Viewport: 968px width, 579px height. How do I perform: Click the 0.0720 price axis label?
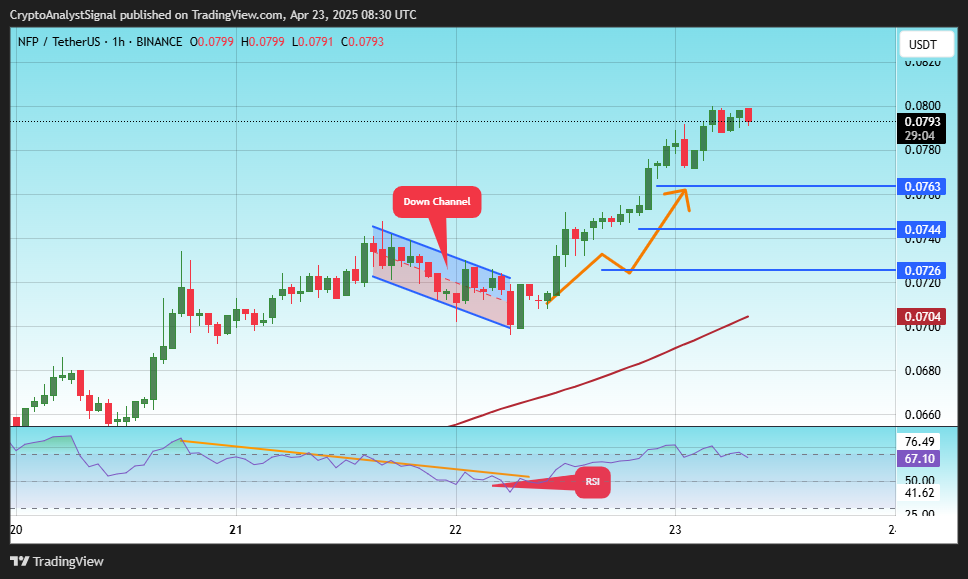tap(922, 283)
